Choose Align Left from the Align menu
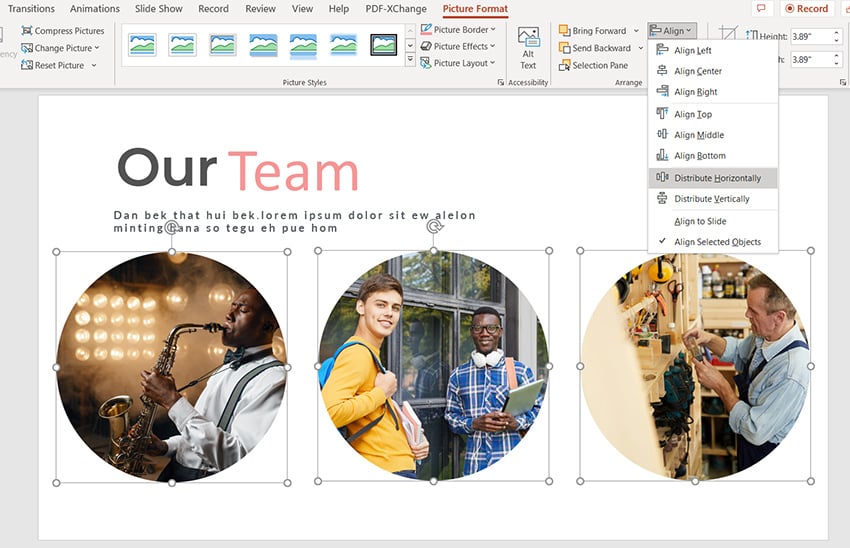Screen dimensions: 850x548 coord(692,51)
